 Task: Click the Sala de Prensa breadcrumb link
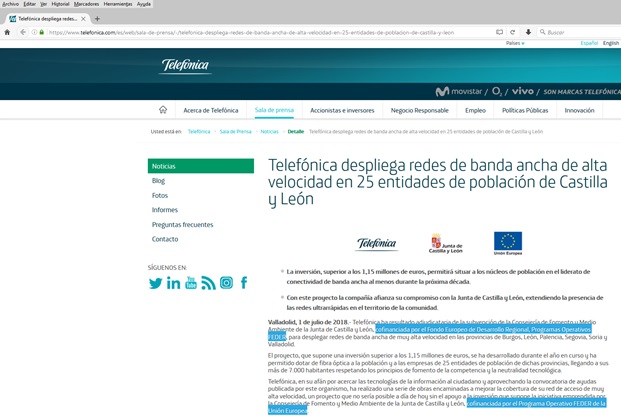[236, 132]
